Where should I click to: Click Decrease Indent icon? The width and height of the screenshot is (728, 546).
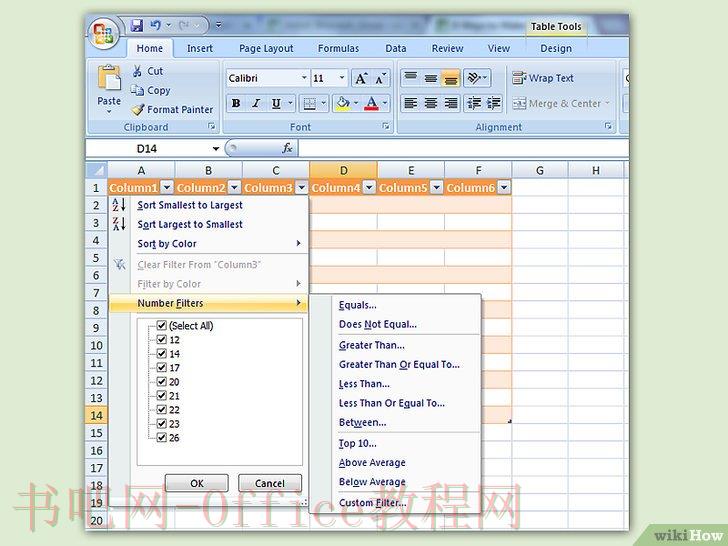click(x=474, y=103)
